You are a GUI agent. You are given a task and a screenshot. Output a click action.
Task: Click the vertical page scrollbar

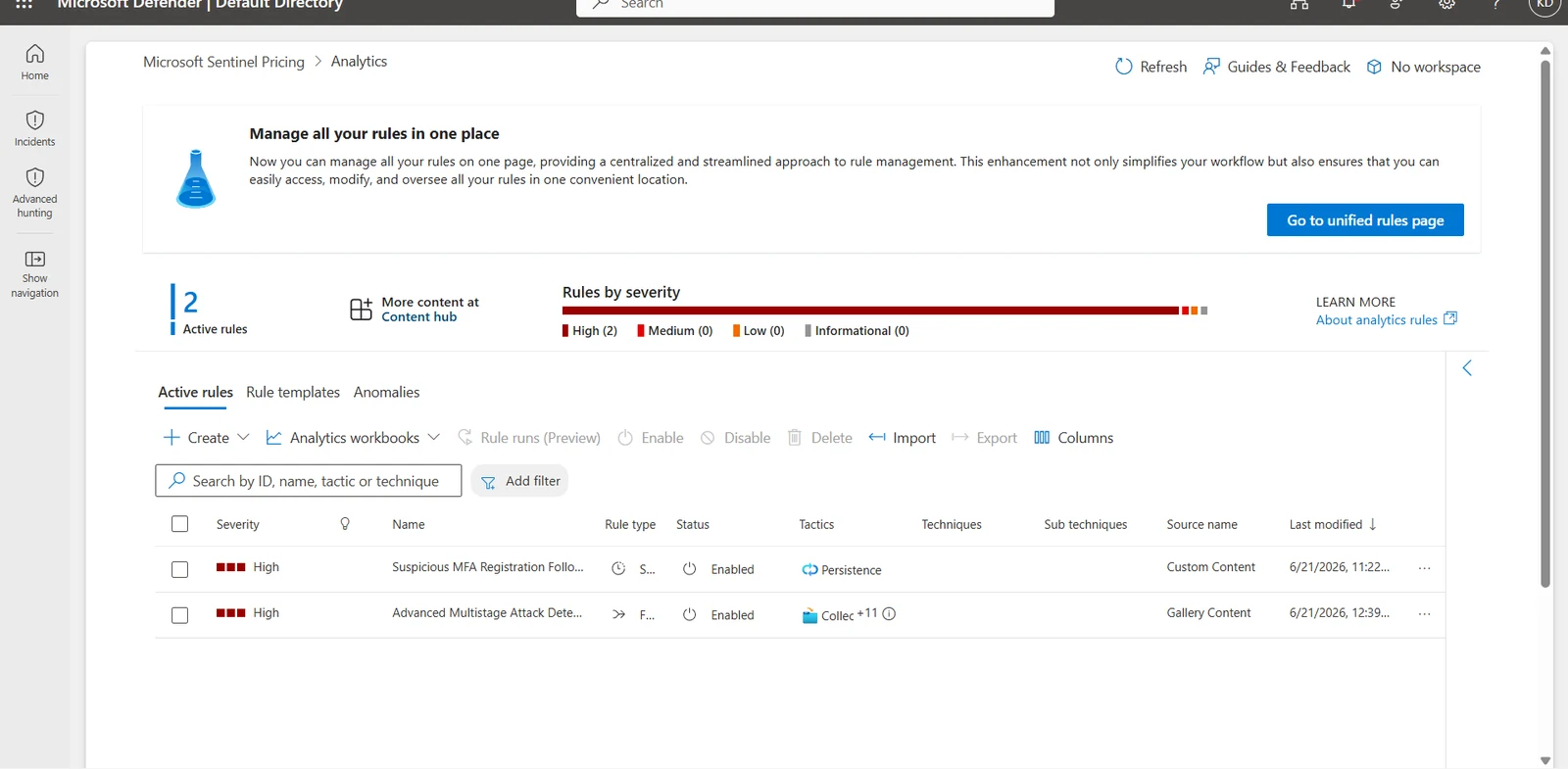pyautogui.click(x=1545, y=323)
